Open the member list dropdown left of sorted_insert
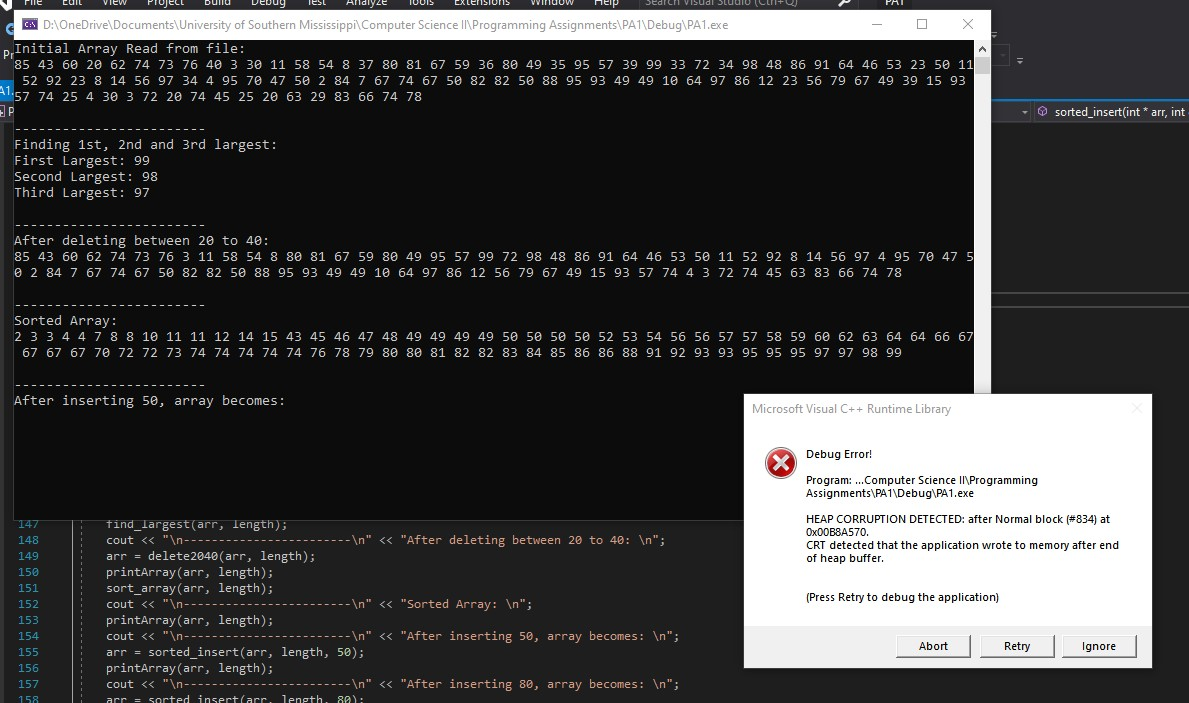The height and width of the screenshot is (703, 1189). (x=1023, y=112)
